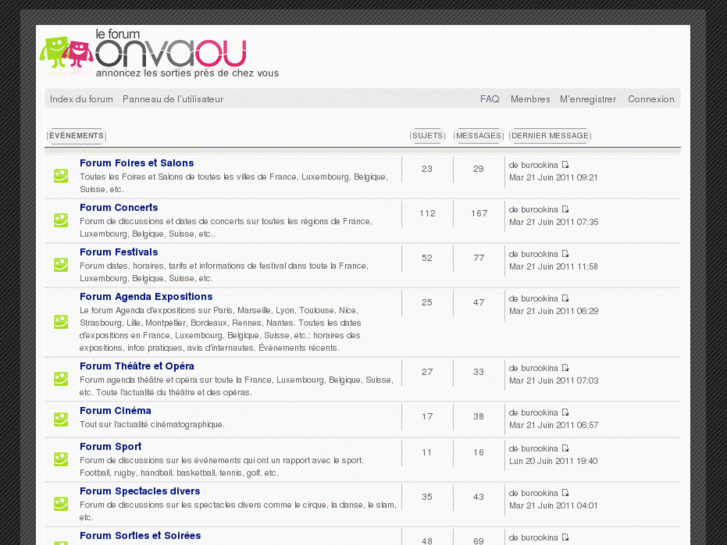
Task: Click the forum icon beside Forum Festivals
Action: (x=61, y=265)
